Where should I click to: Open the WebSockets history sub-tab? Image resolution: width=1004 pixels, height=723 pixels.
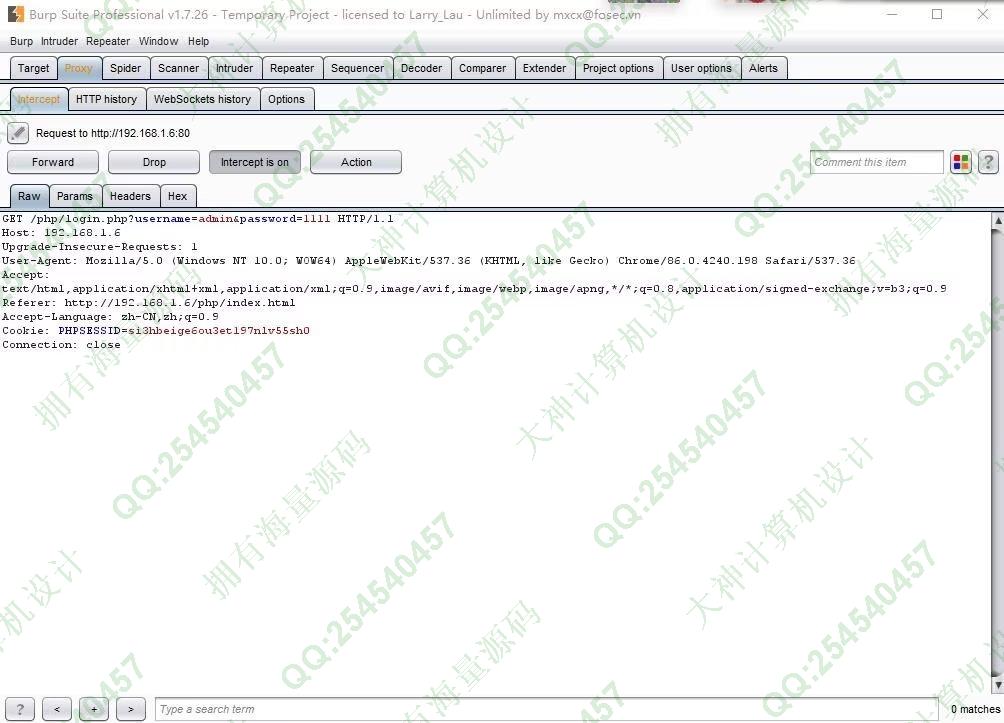202,99
